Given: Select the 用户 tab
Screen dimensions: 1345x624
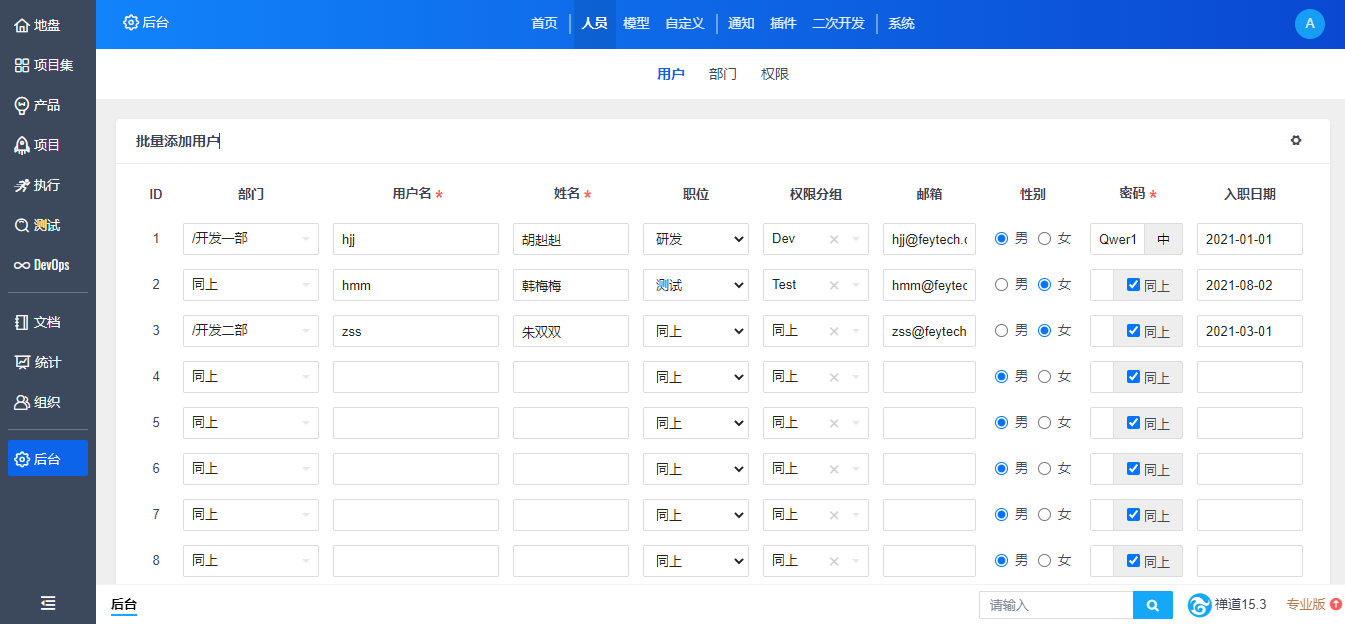Looking at the screenshot, I should click(x=671, y=74).
